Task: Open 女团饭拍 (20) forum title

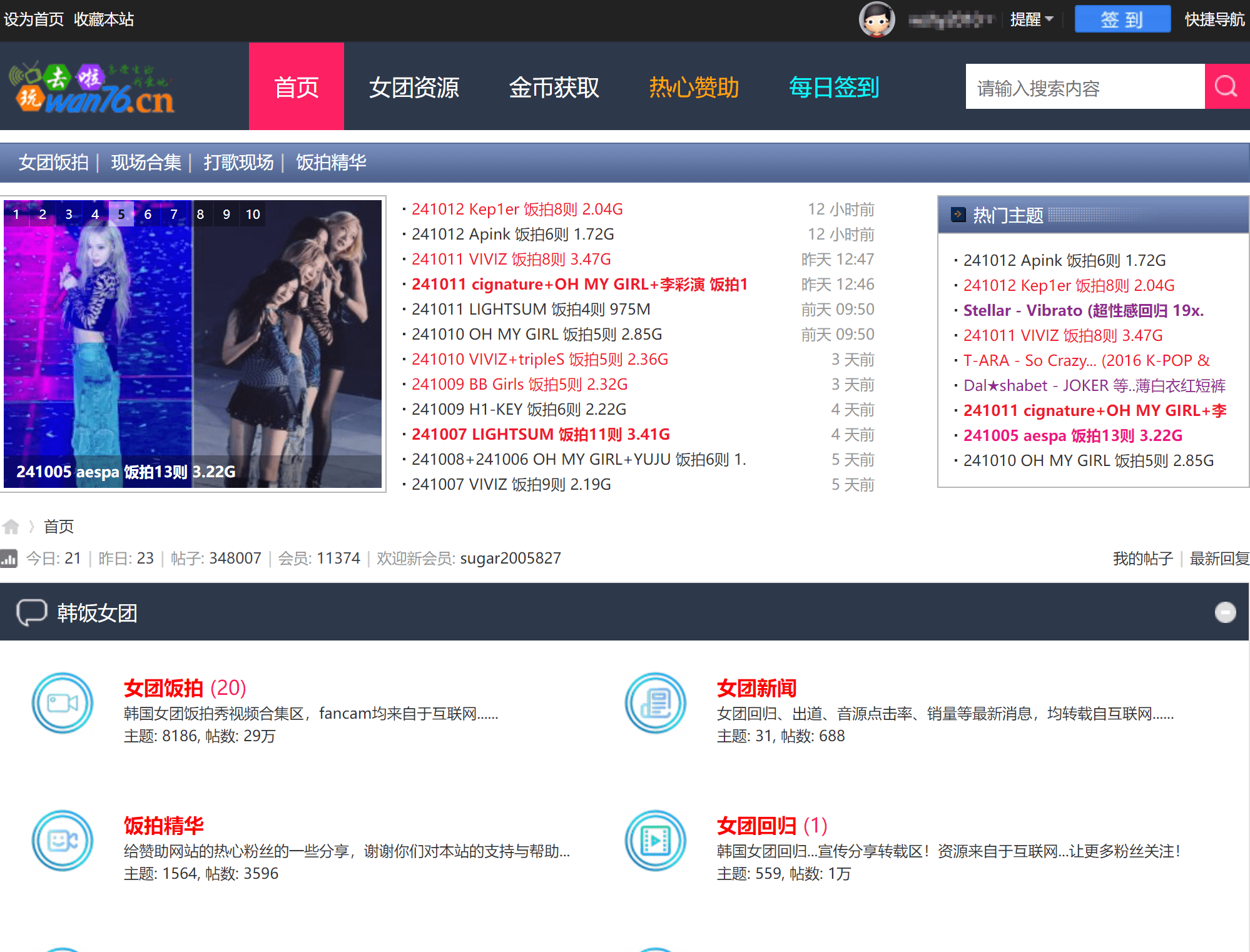Action: (x=185, y=687)
